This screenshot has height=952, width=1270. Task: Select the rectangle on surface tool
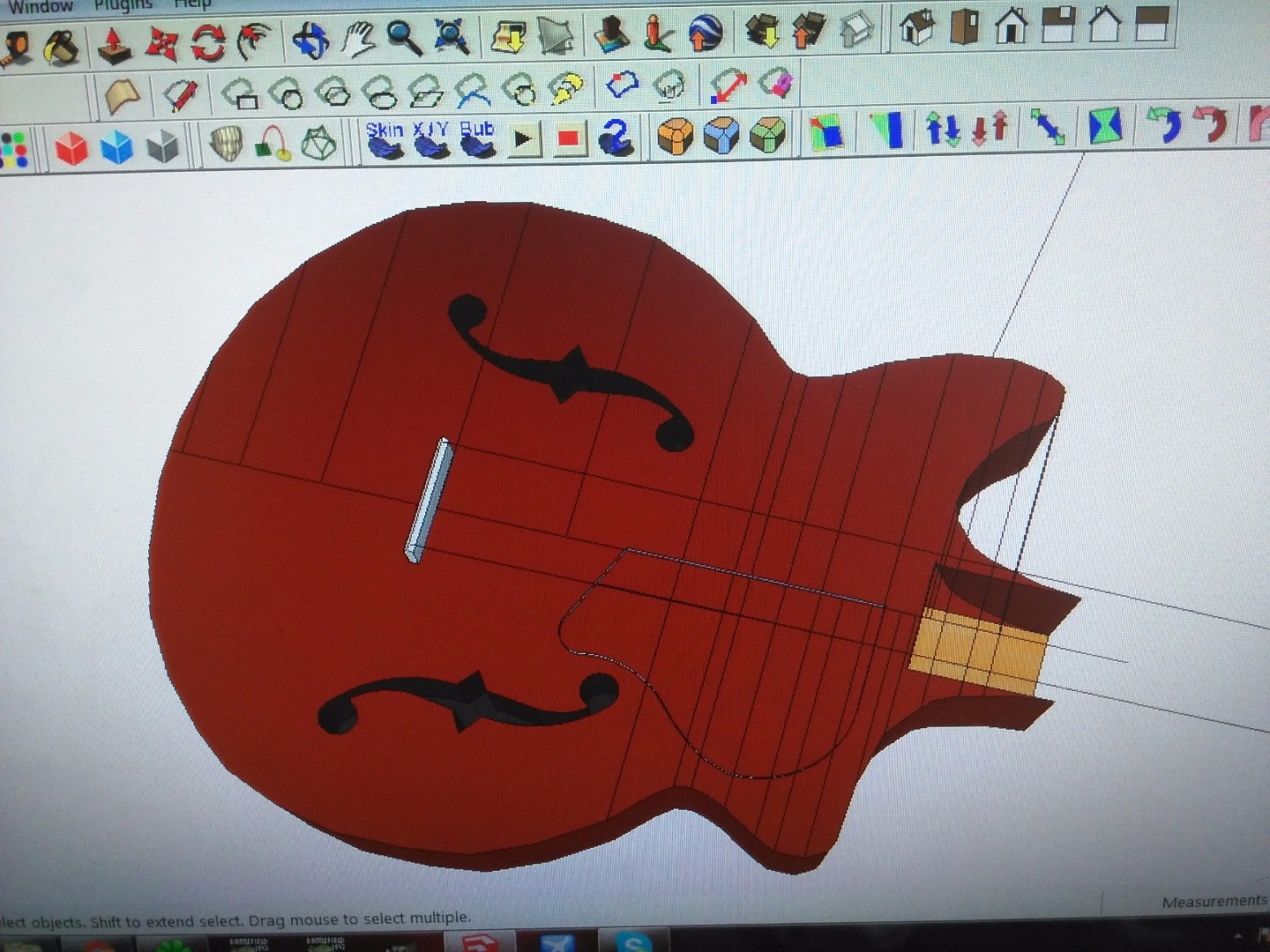239,93
